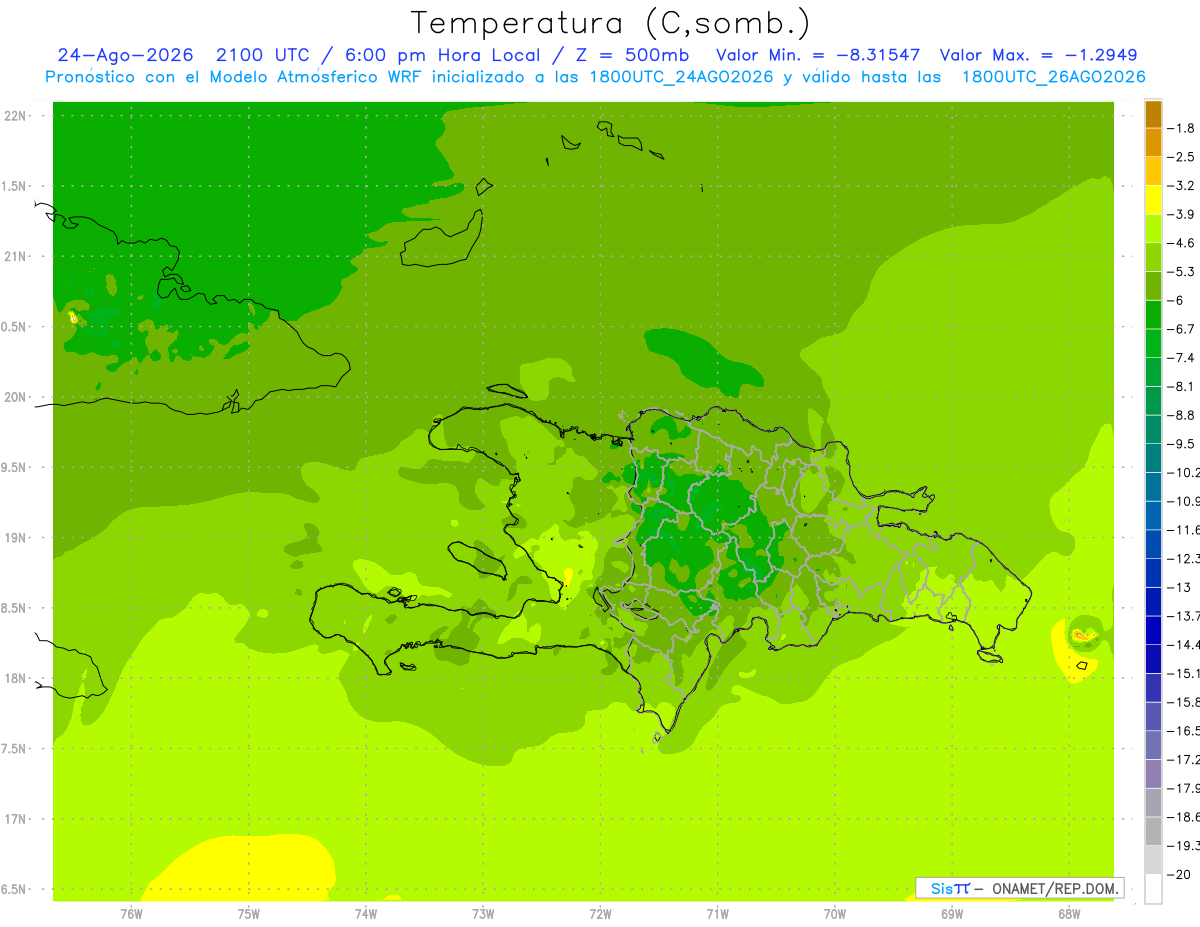Click the 'SisTT - ONAMET/REP.DOM.' logo box
This screenshot has height=927, width=1200.
coord(1019,888)
